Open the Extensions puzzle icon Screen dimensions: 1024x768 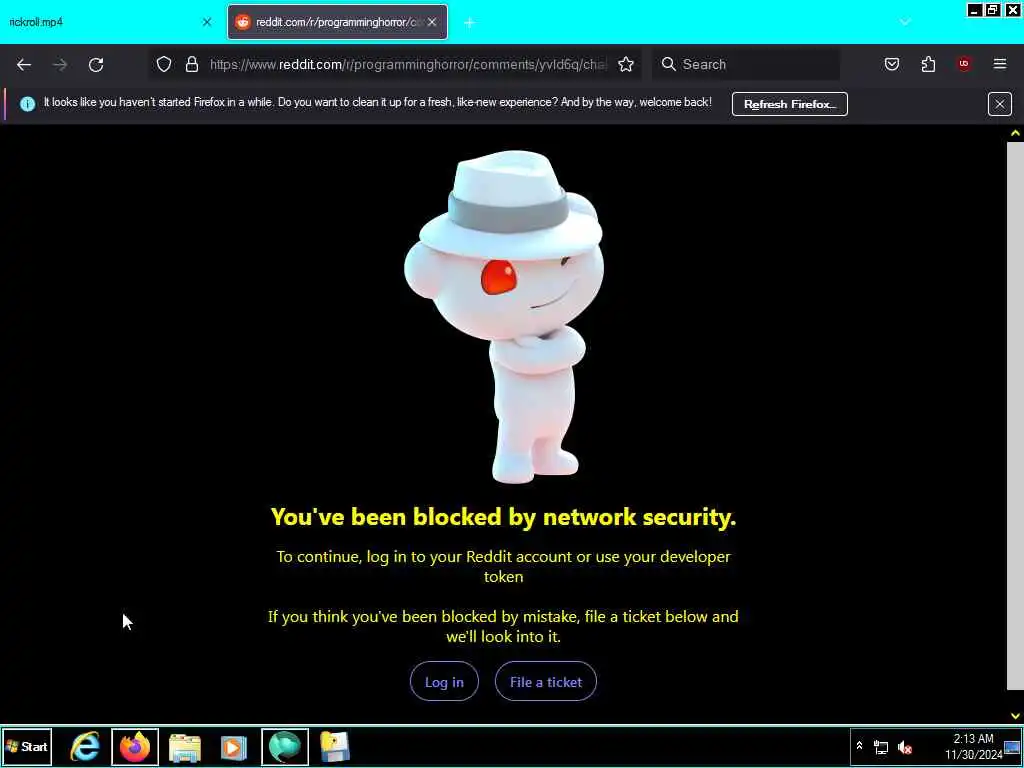[928, 64]
